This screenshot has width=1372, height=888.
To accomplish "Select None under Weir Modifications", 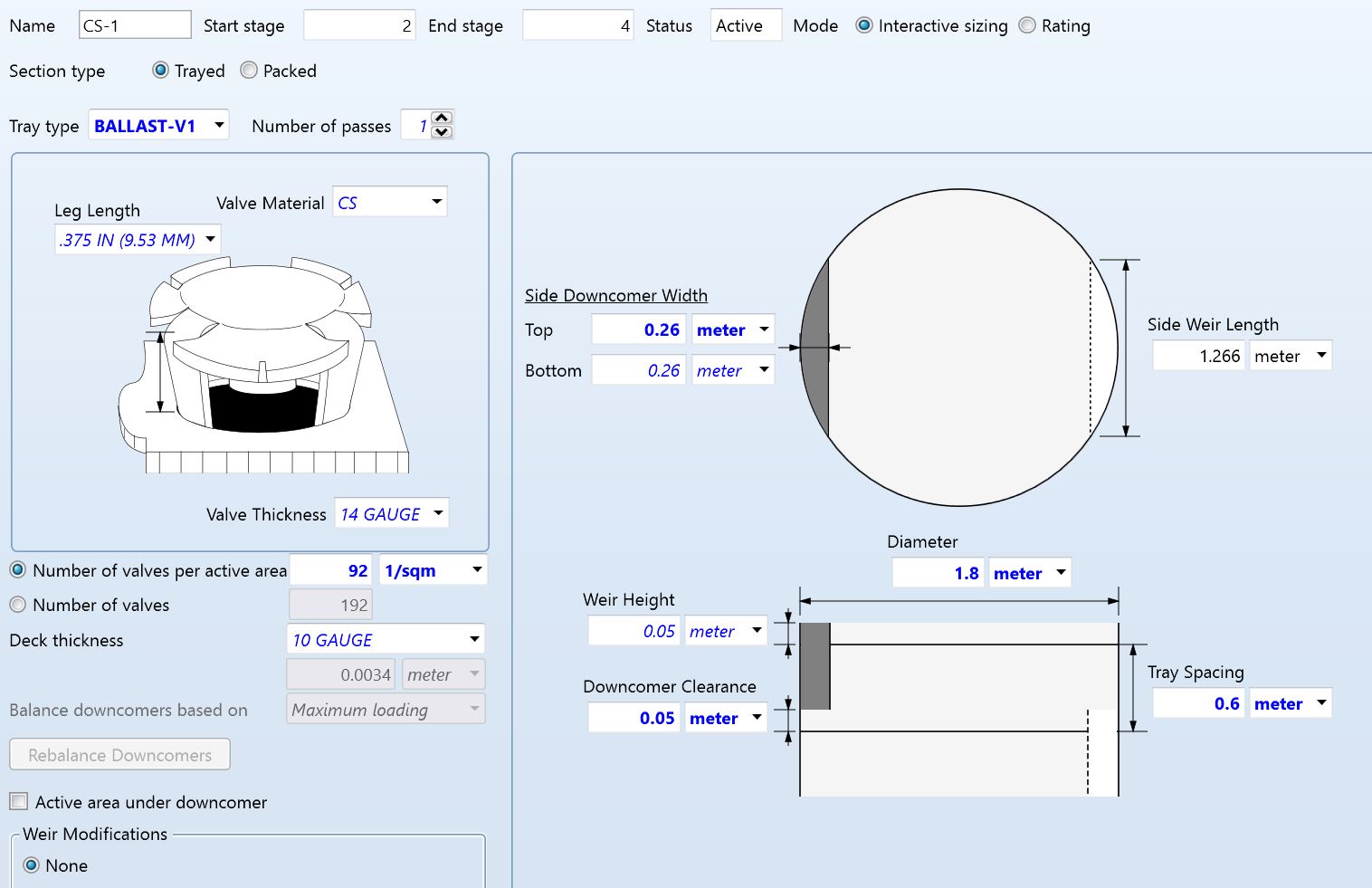I will [x=32, y=865].
